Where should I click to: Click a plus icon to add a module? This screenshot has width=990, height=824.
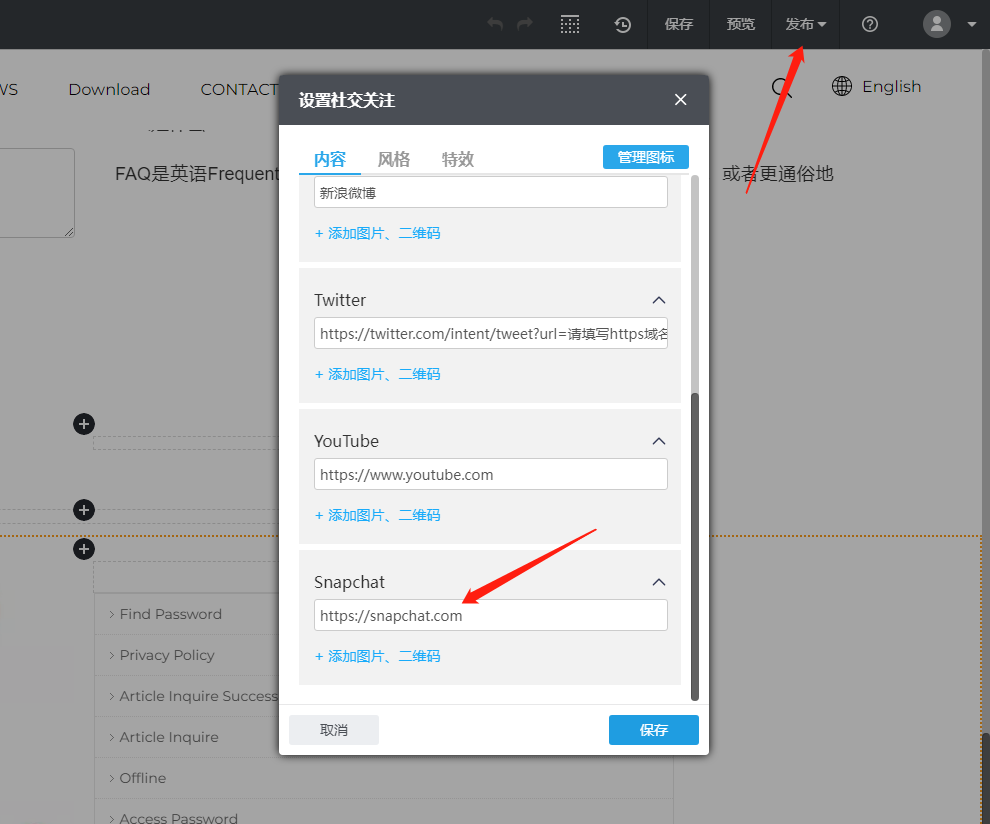tap(83, 424)
